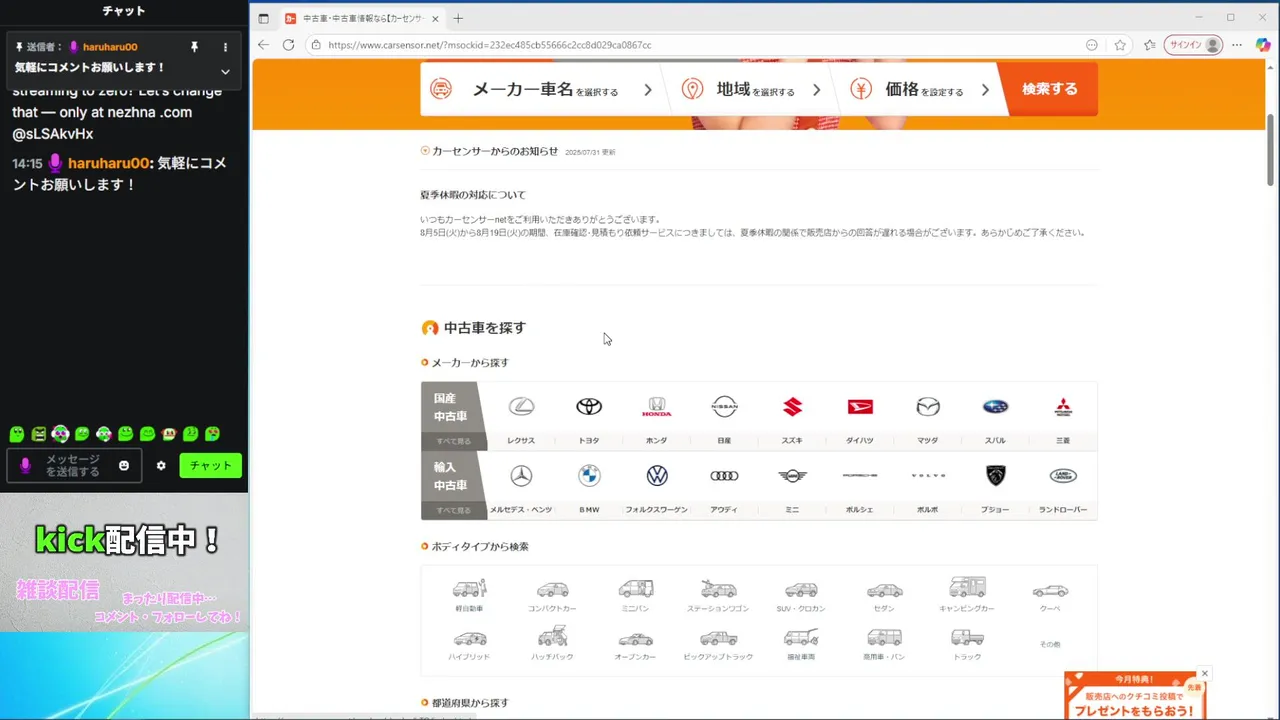This screenshot has height=720, width=1280.
Task: Expand the pinned chat message chevron
Action: click(225, 71)
